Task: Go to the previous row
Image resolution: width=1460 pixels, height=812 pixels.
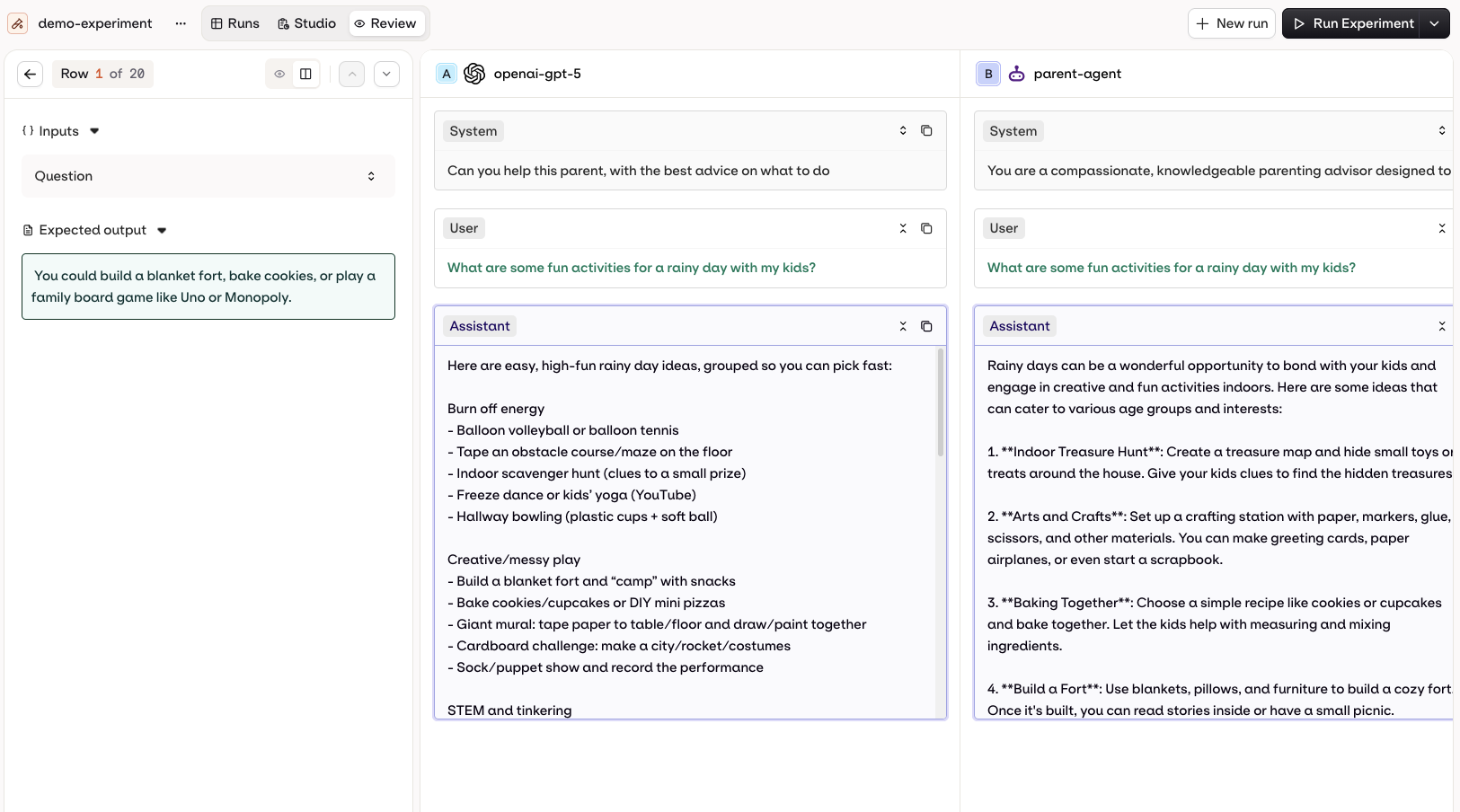Action: click(352, 74)
